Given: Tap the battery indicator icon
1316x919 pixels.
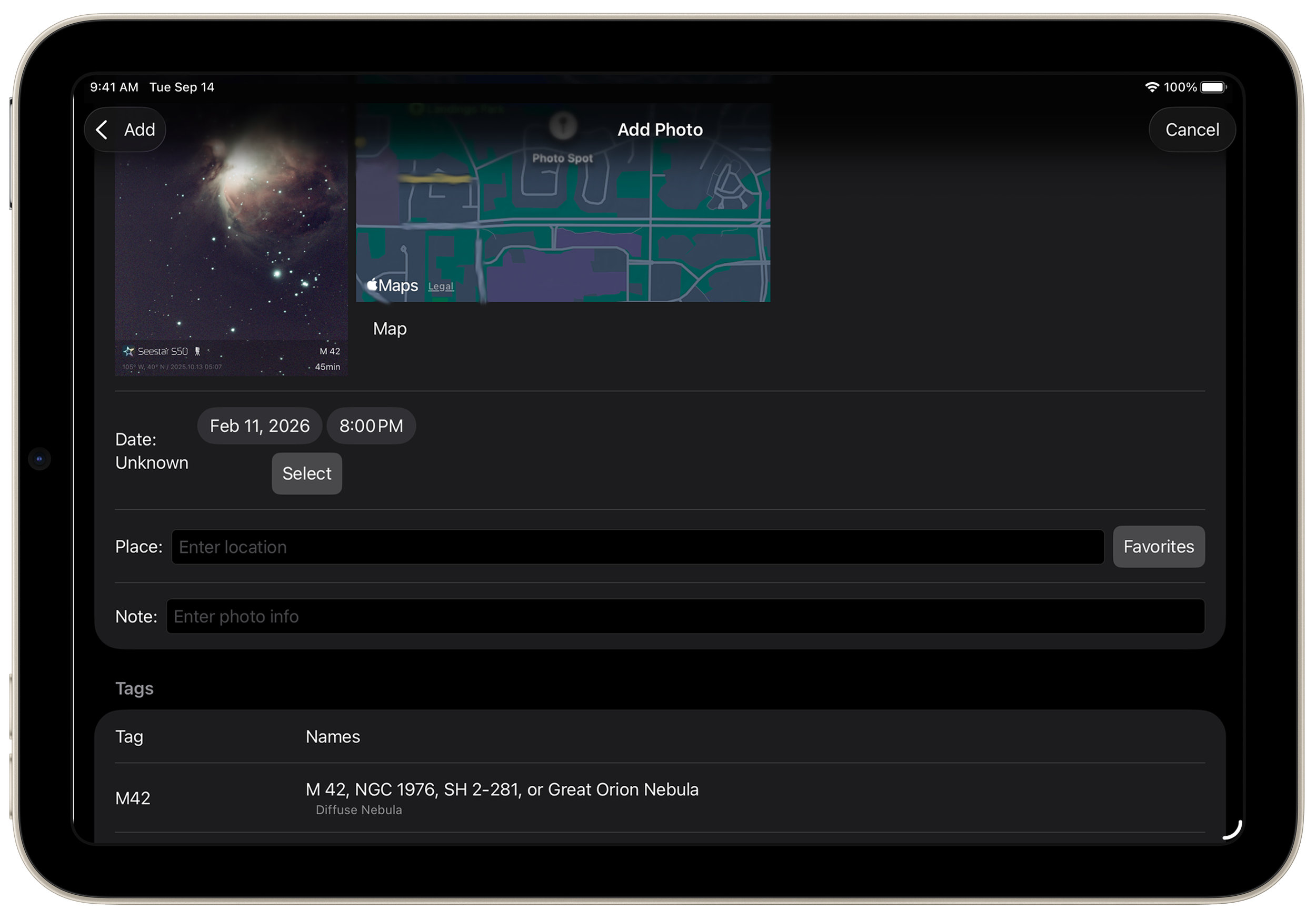Looking at the screenshot, I should pos(1213,87).
